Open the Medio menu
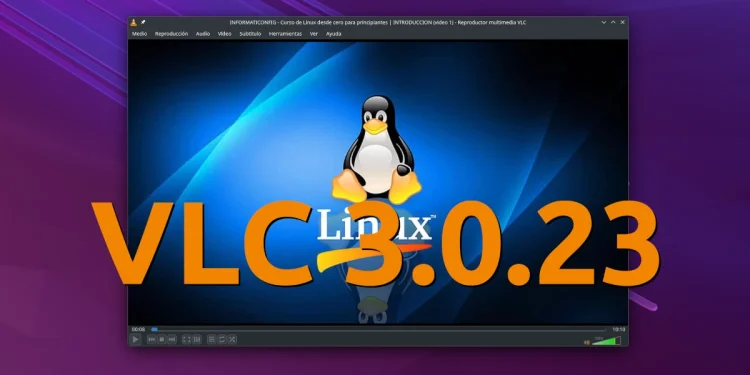750x375 pixels. (139, 34)
